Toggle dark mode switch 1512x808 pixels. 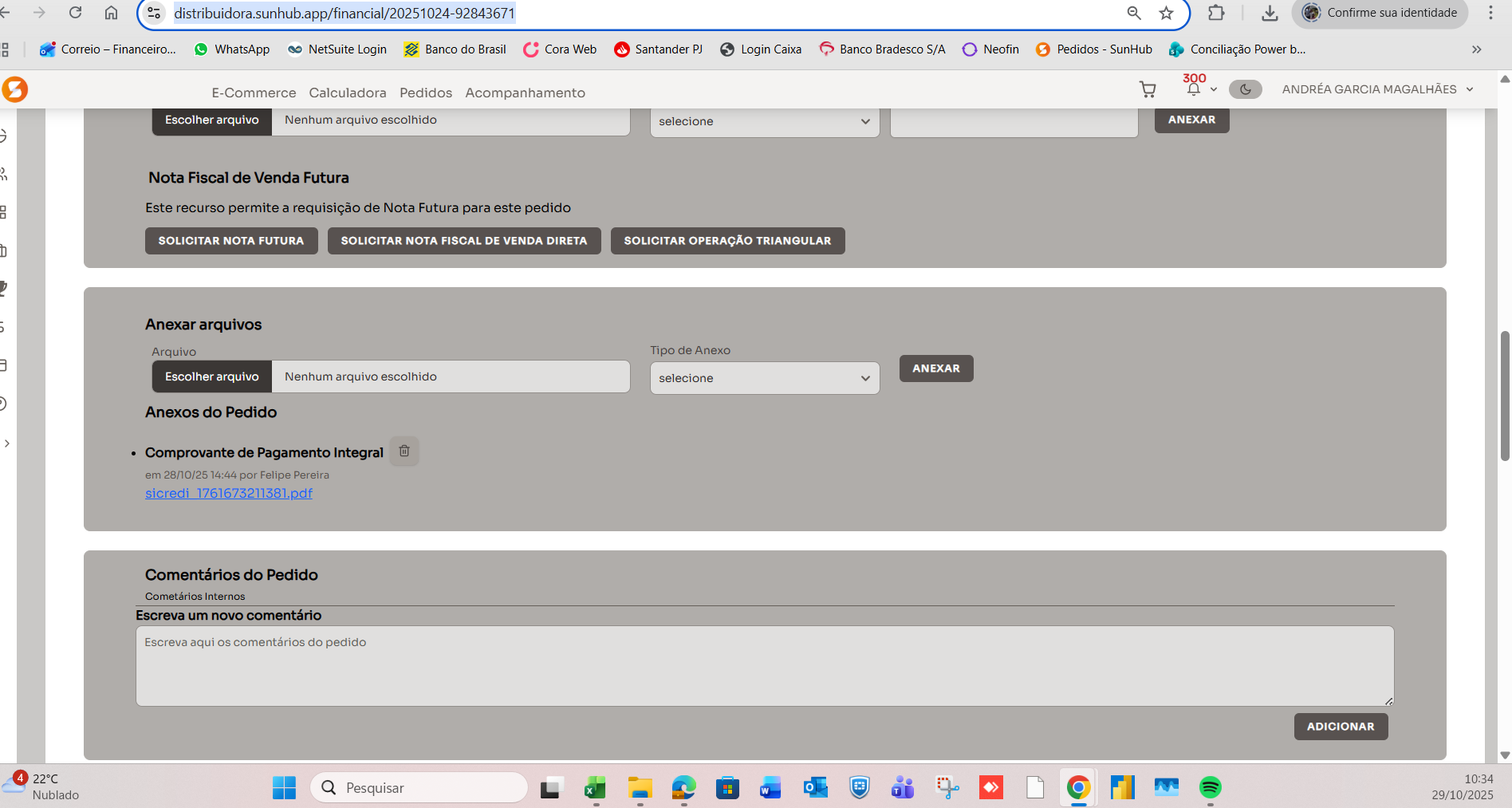1245,89
